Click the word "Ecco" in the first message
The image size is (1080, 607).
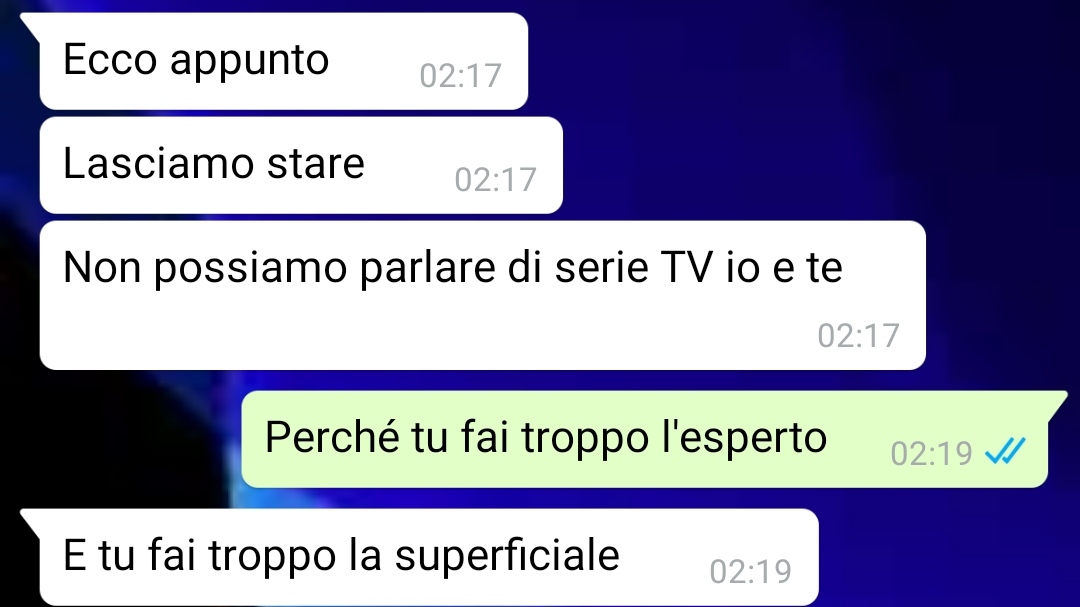110,59
